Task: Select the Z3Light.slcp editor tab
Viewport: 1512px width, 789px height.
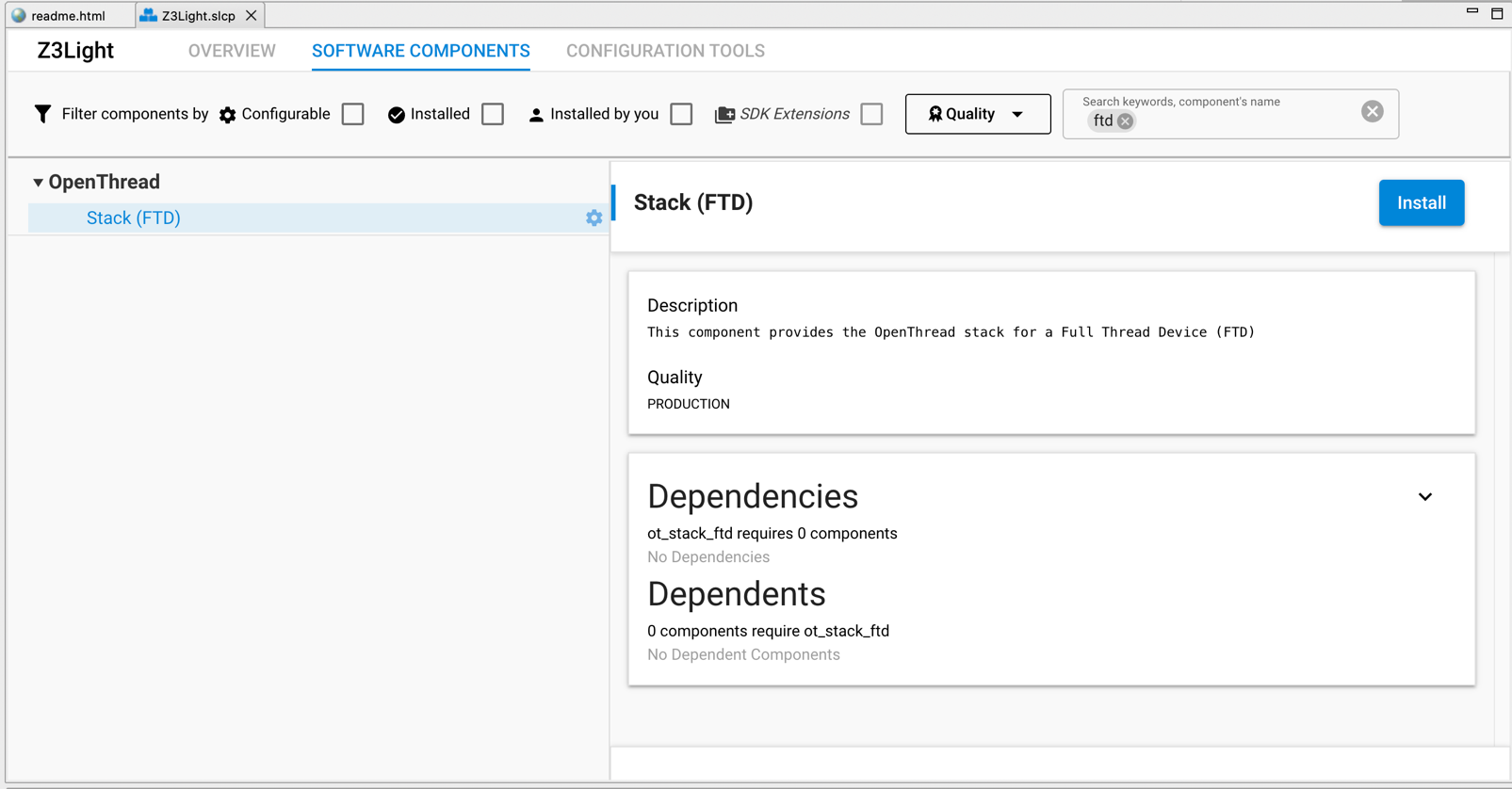Action: point(198,15)
